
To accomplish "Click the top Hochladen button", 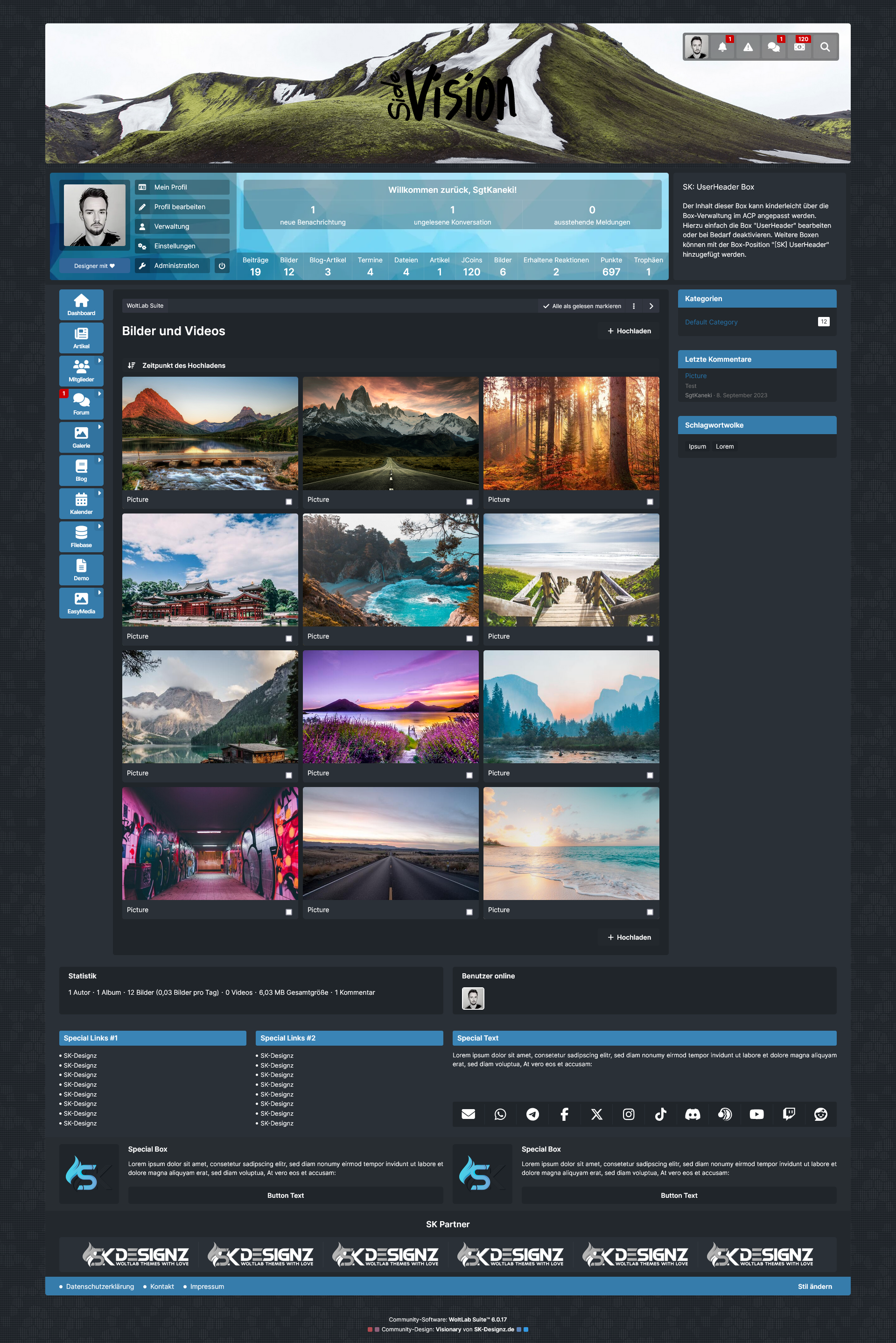I will click(x=629, y=331).
